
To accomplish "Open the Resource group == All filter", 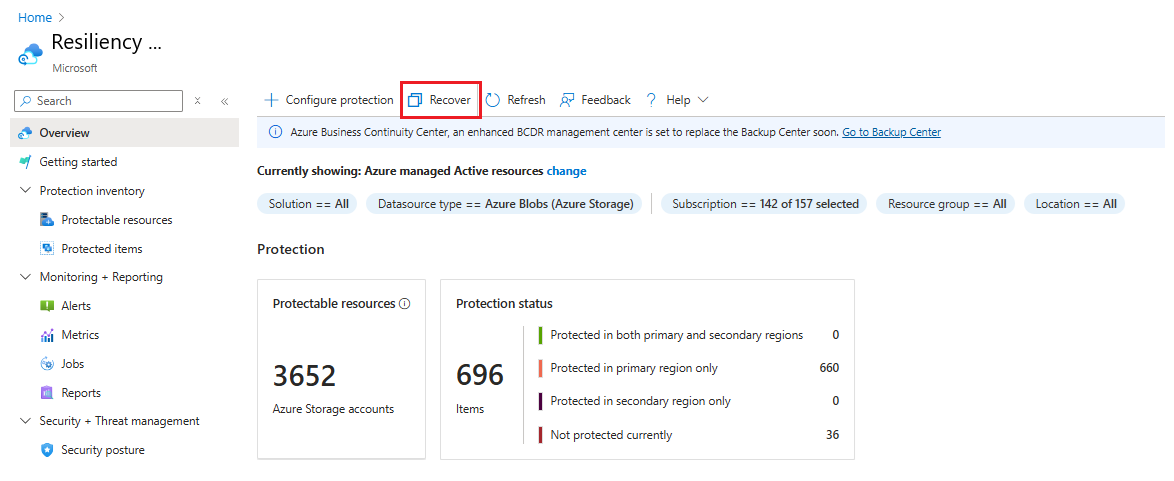I will (x=946, y=204).
